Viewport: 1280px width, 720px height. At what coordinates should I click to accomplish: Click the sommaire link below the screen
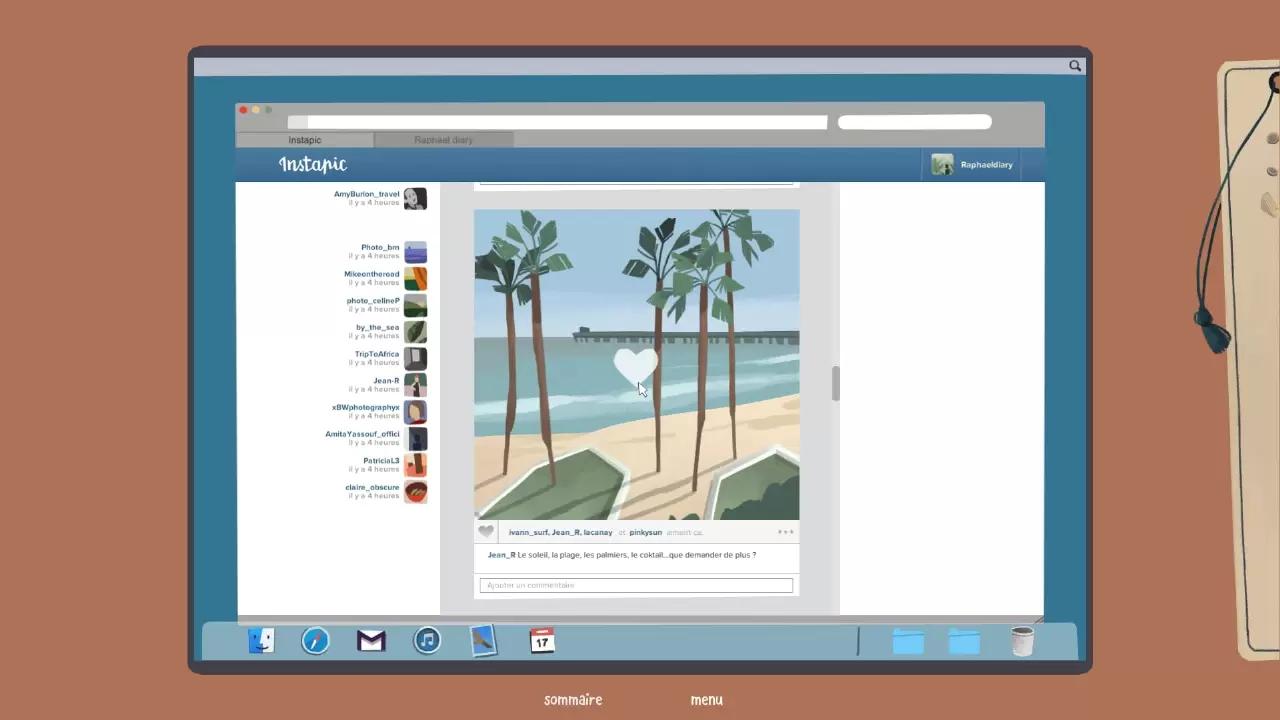point(573,700)
